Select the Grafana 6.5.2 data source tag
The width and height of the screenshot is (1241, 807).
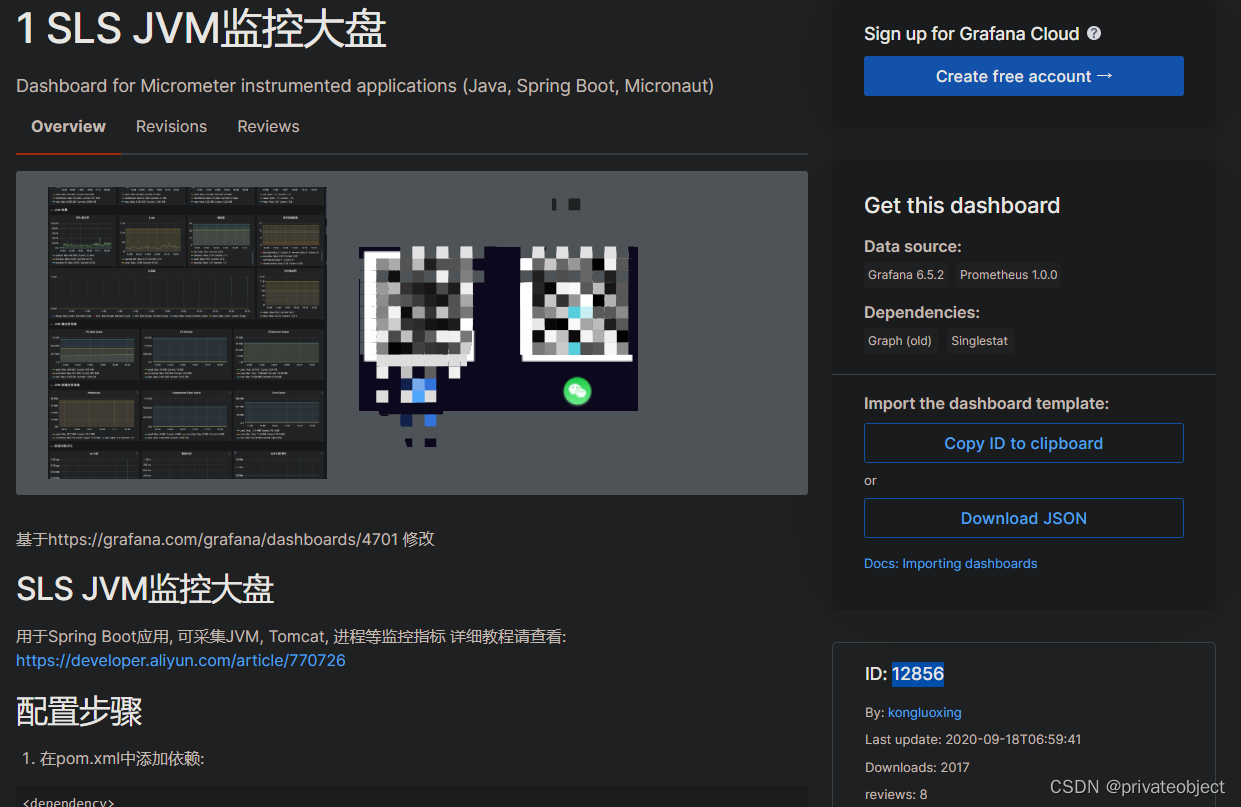[x=905, y=274]
